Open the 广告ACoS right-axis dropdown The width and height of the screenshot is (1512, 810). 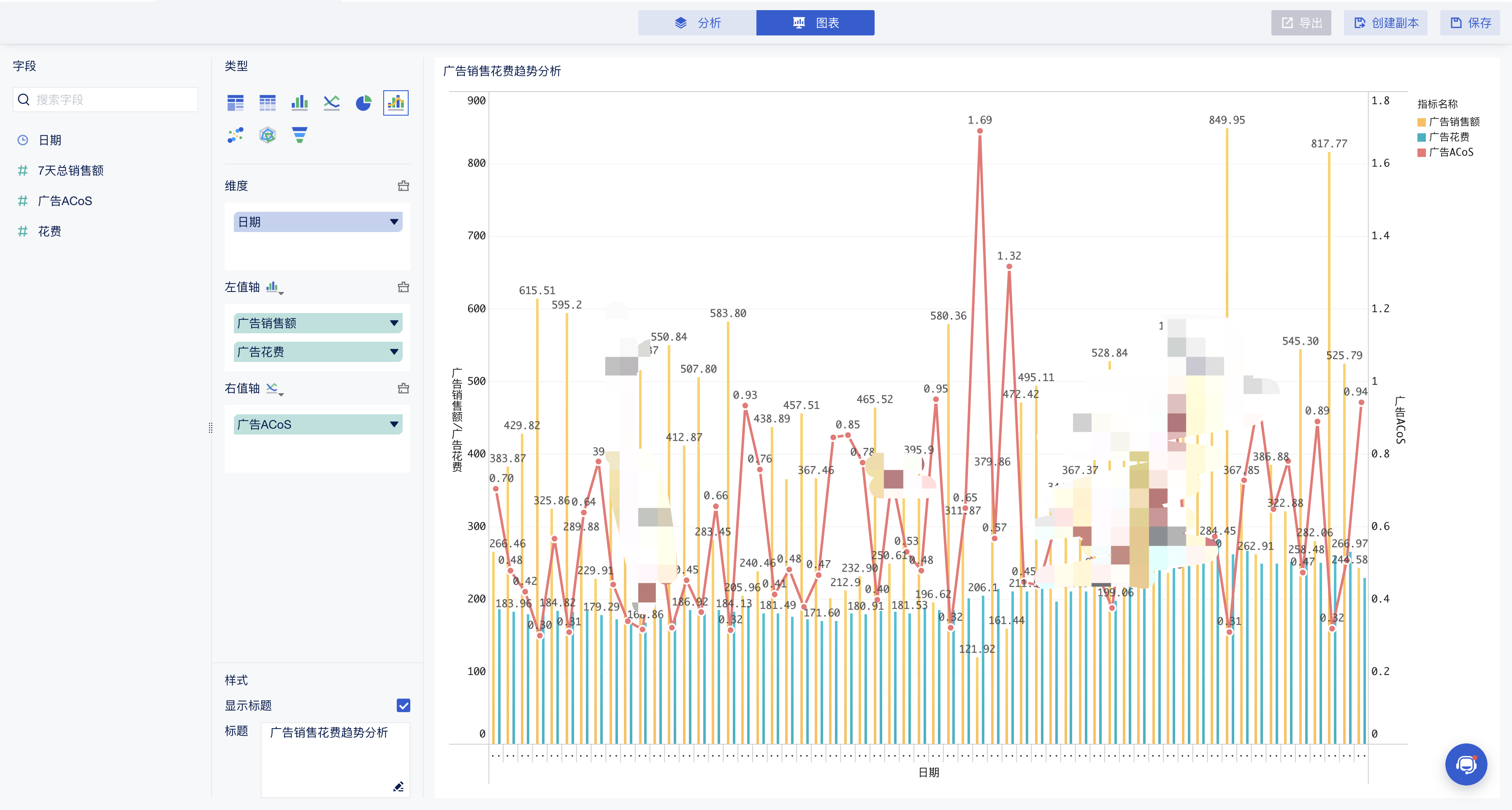pyautogui.click(x=394, y=424)
